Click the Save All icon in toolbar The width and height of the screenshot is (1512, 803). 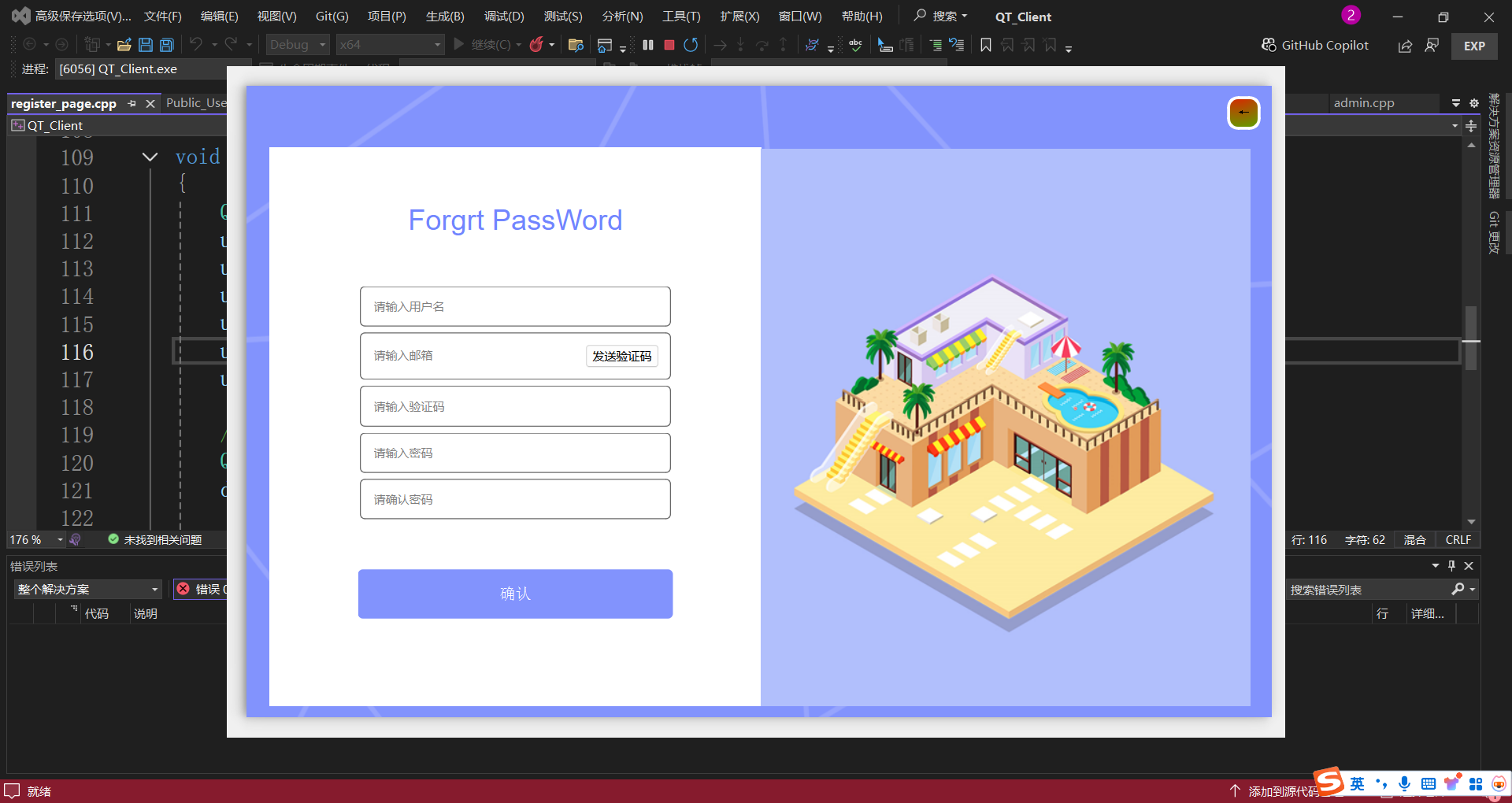pos(167,45)
